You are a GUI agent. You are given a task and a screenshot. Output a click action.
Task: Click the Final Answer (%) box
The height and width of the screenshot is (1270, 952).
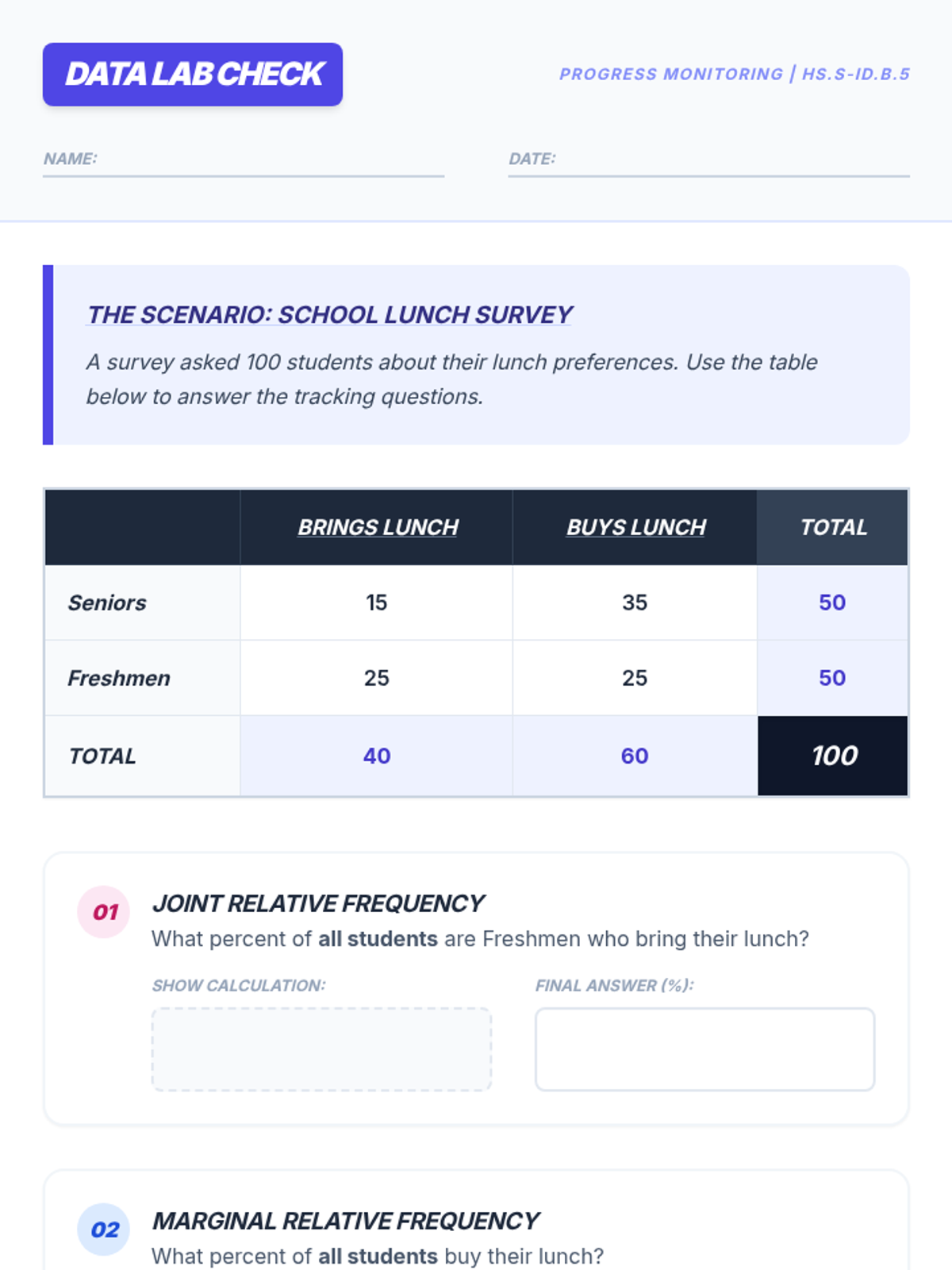tap(704, 1049)
